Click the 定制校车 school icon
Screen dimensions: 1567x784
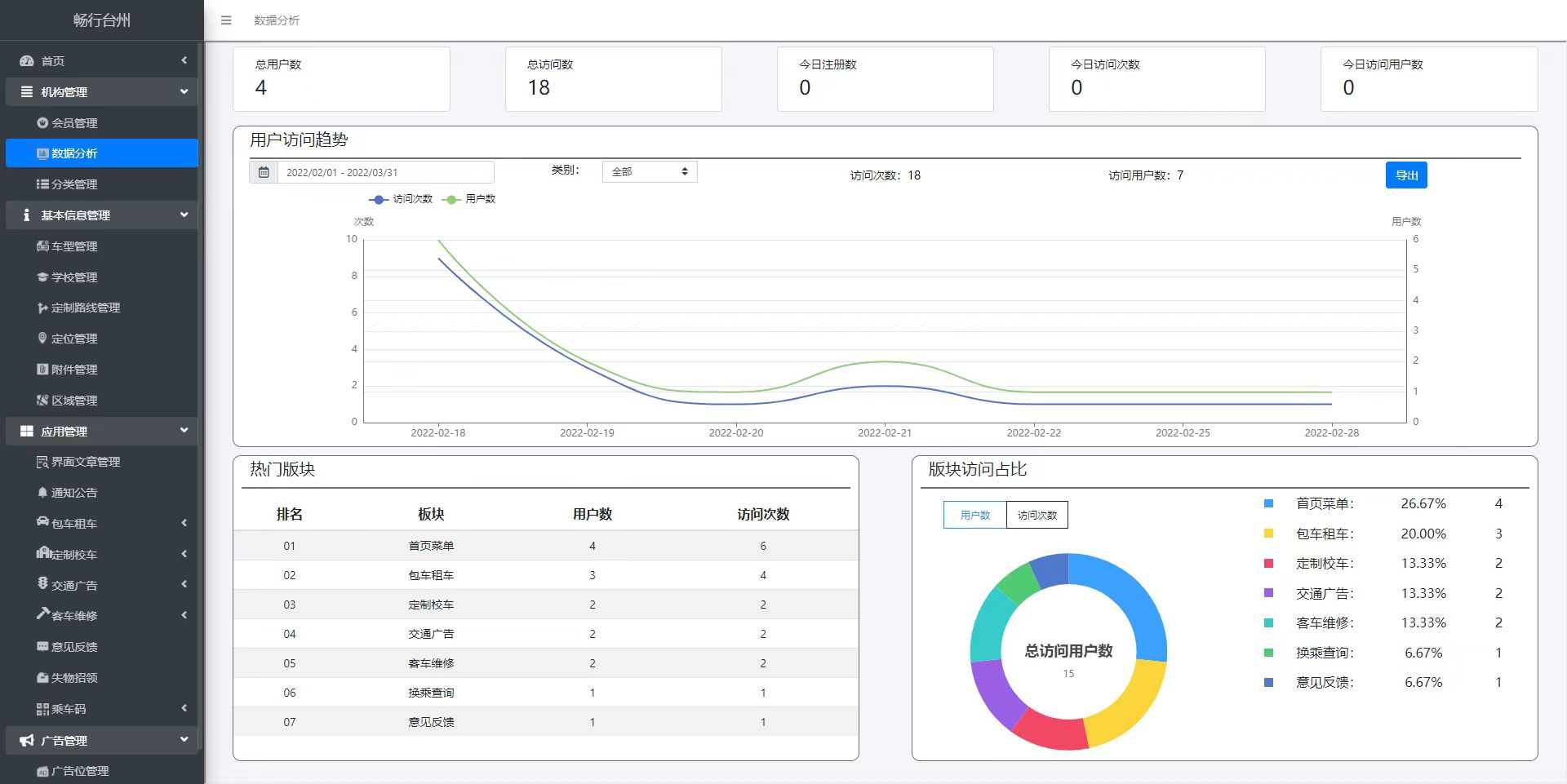(43, 553)
